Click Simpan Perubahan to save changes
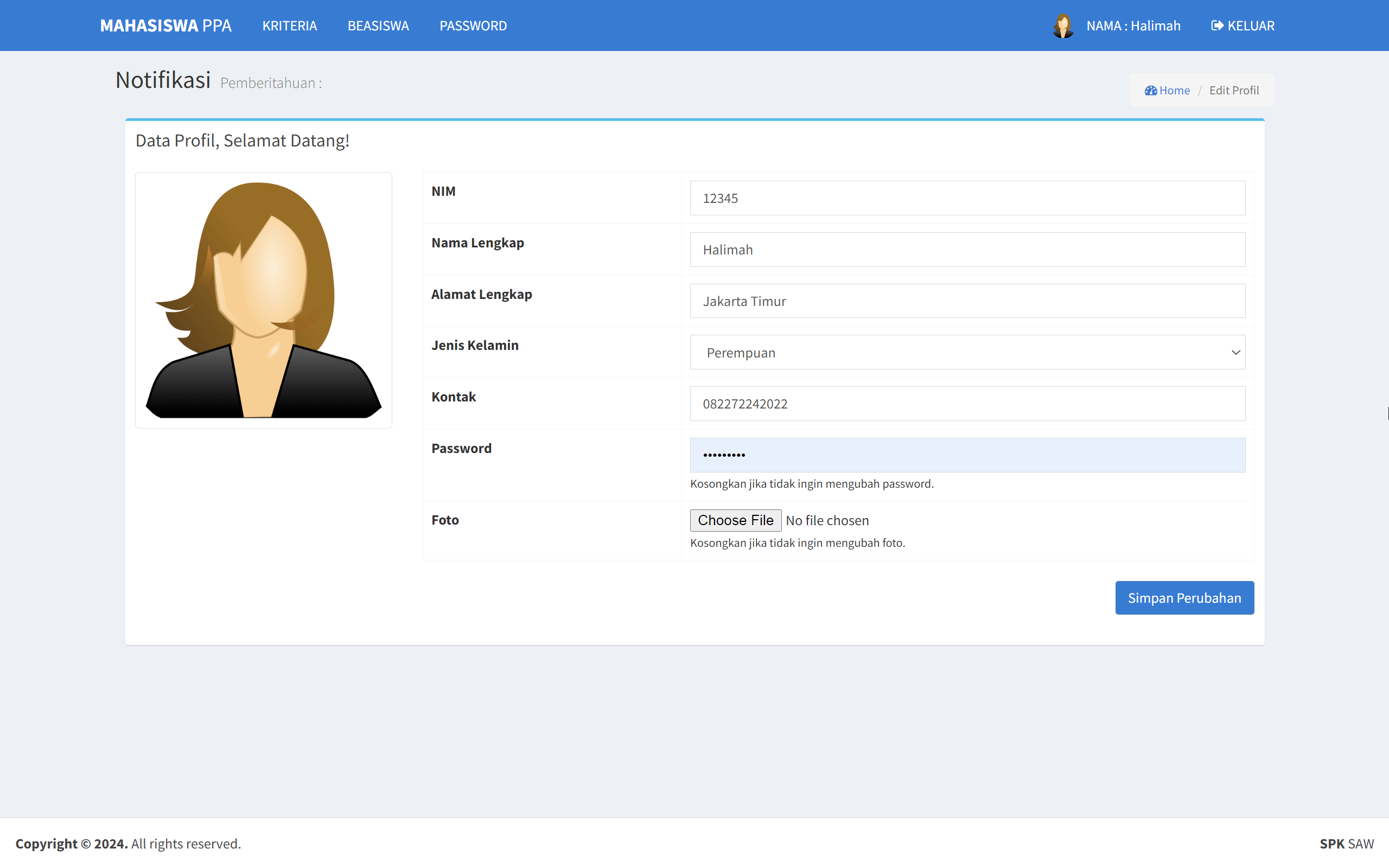Screen dimensions: 1389x868 (1184, 597)
